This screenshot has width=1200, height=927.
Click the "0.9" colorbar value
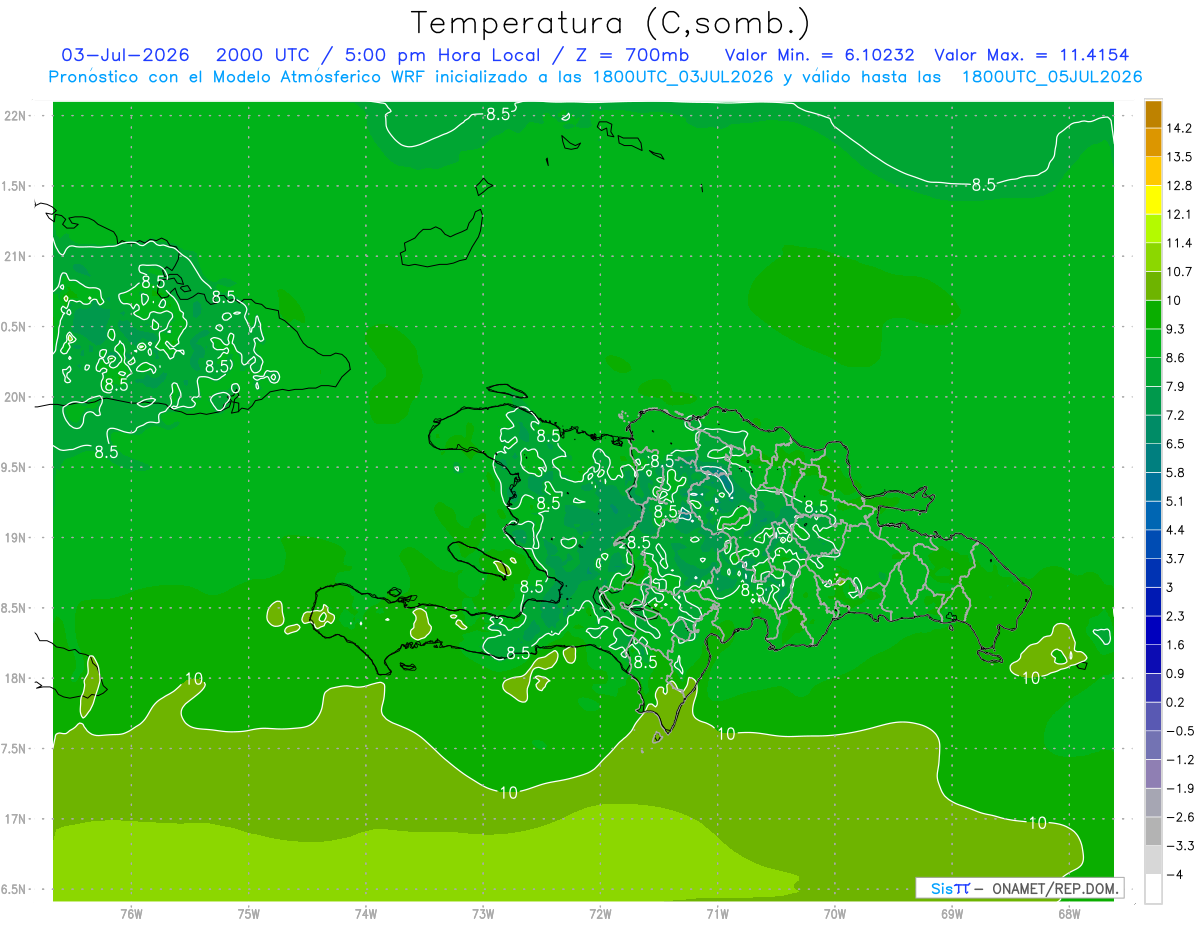pyautogui.click(x=1177, y=673)
